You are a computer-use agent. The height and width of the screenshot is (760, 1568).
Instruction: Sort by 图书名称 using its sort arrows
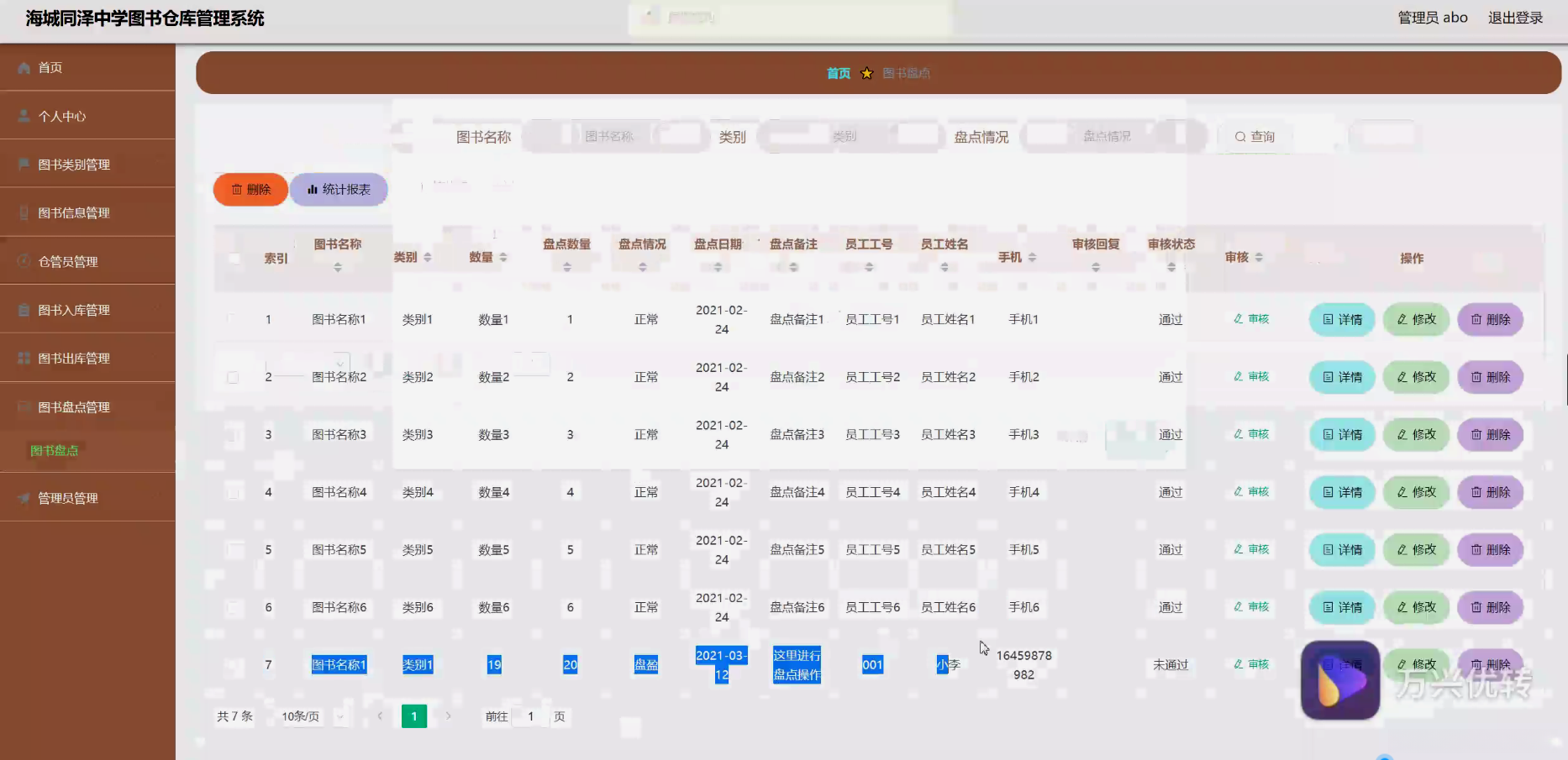pyautogui.click(x=338, y=267)
